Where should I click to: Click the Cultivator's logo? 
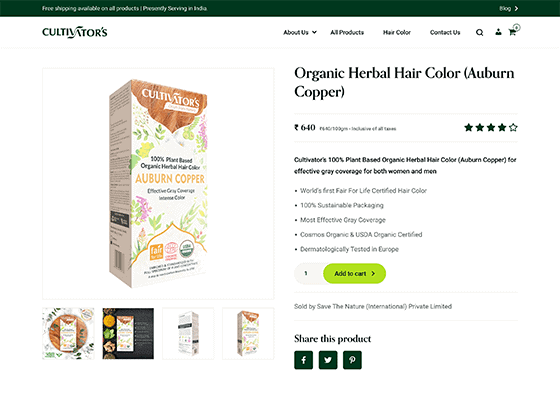(75, 32)
